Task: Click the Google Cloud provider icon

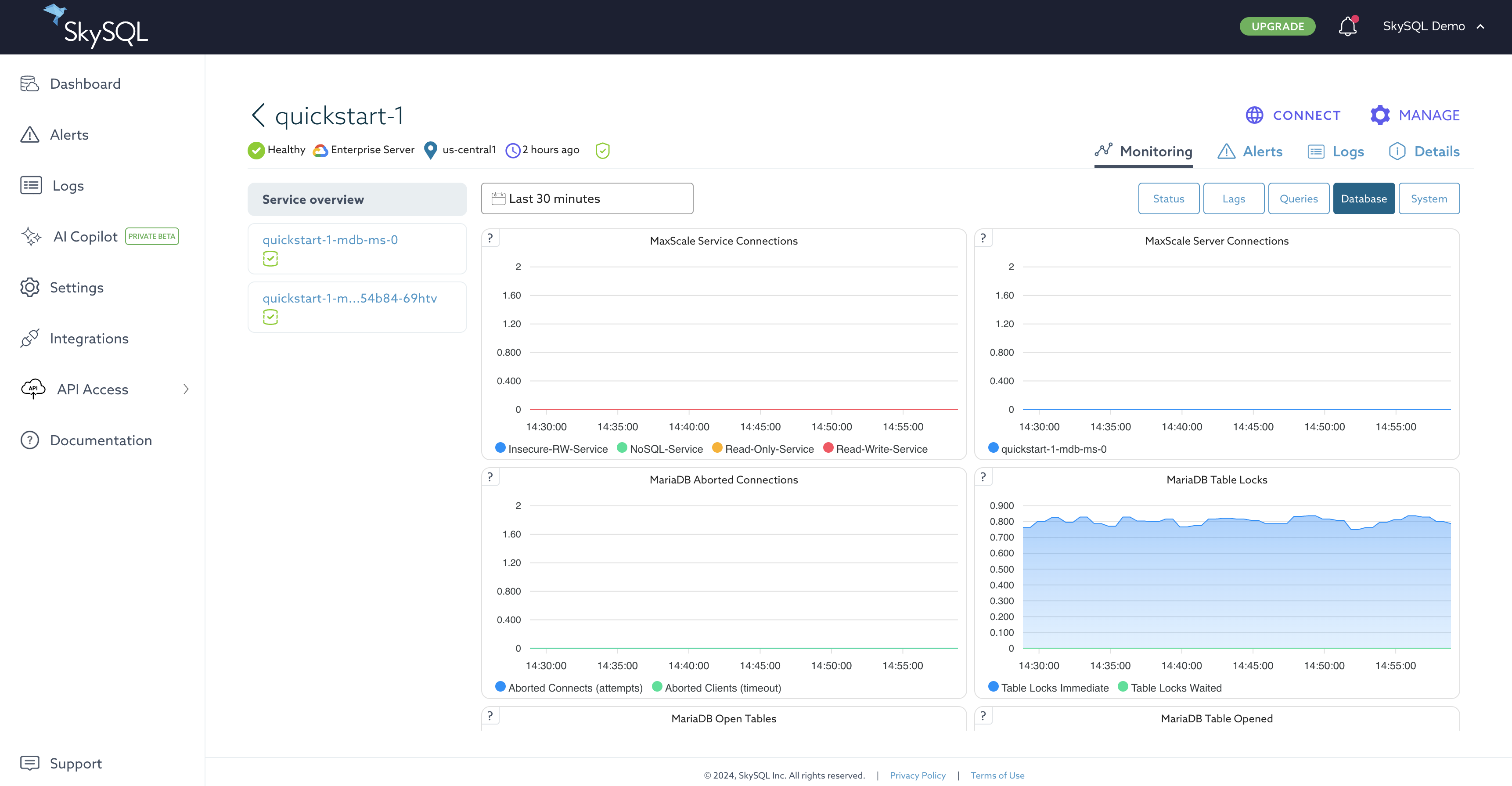Action: pos(320,150)
